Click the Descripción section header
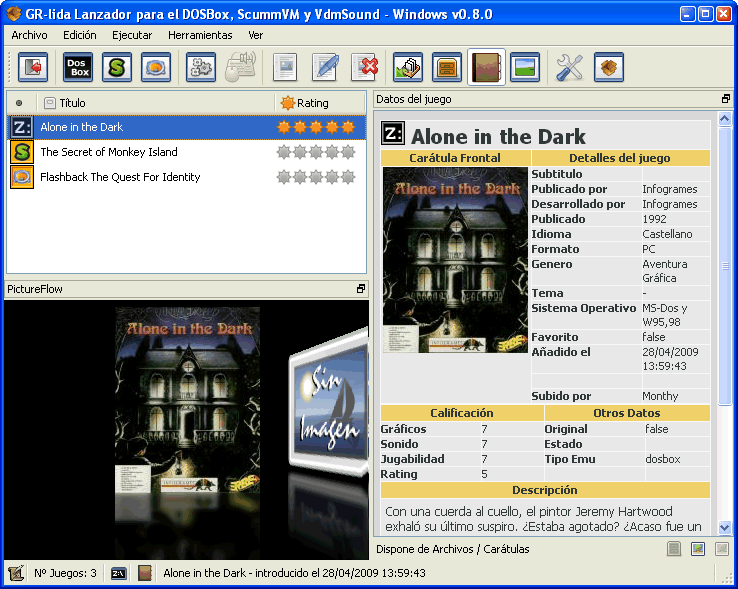Screen dimensions: 738x589 tap(545, 490)
